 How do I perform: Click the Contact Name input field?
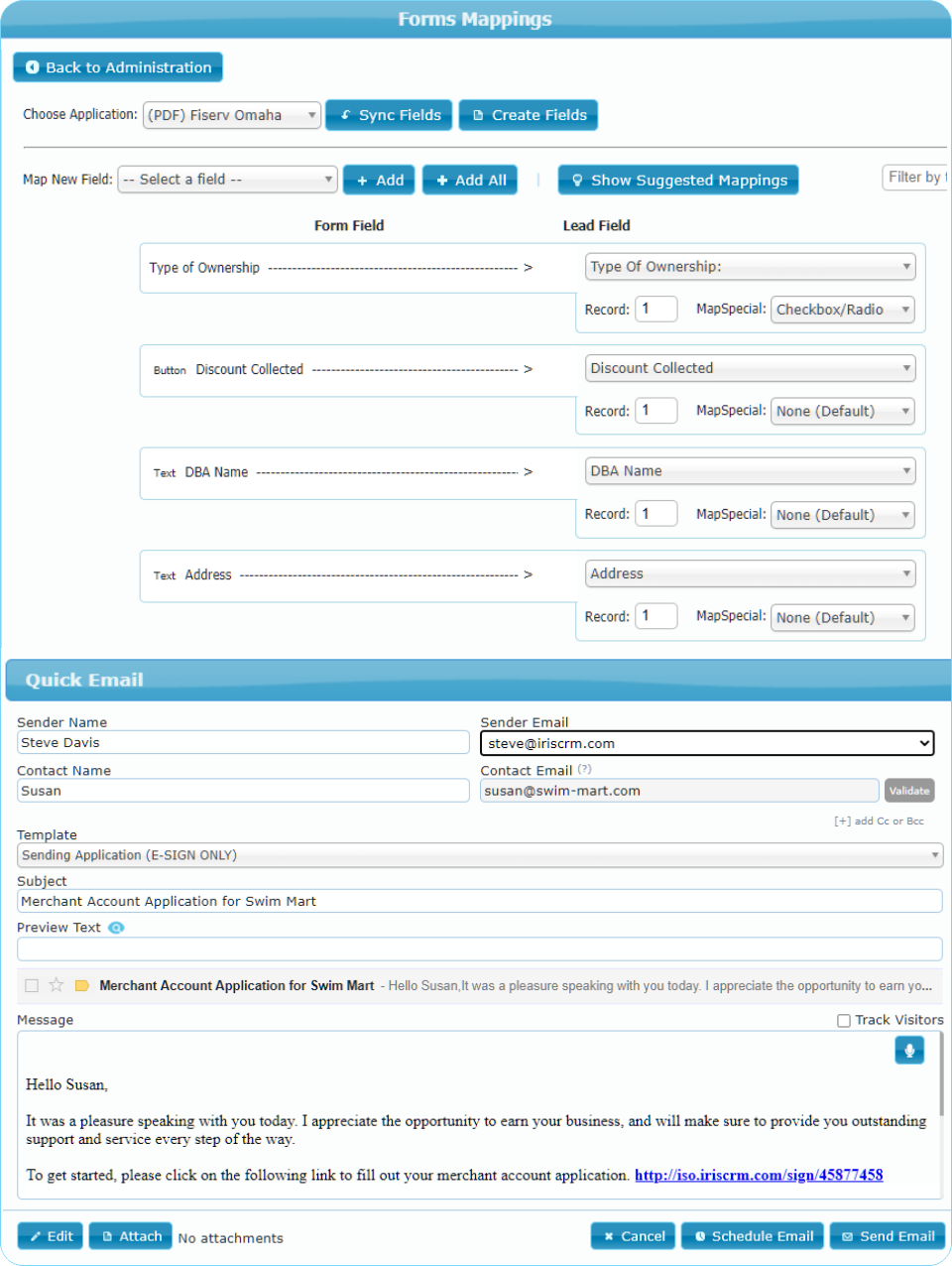pos(243,791)
